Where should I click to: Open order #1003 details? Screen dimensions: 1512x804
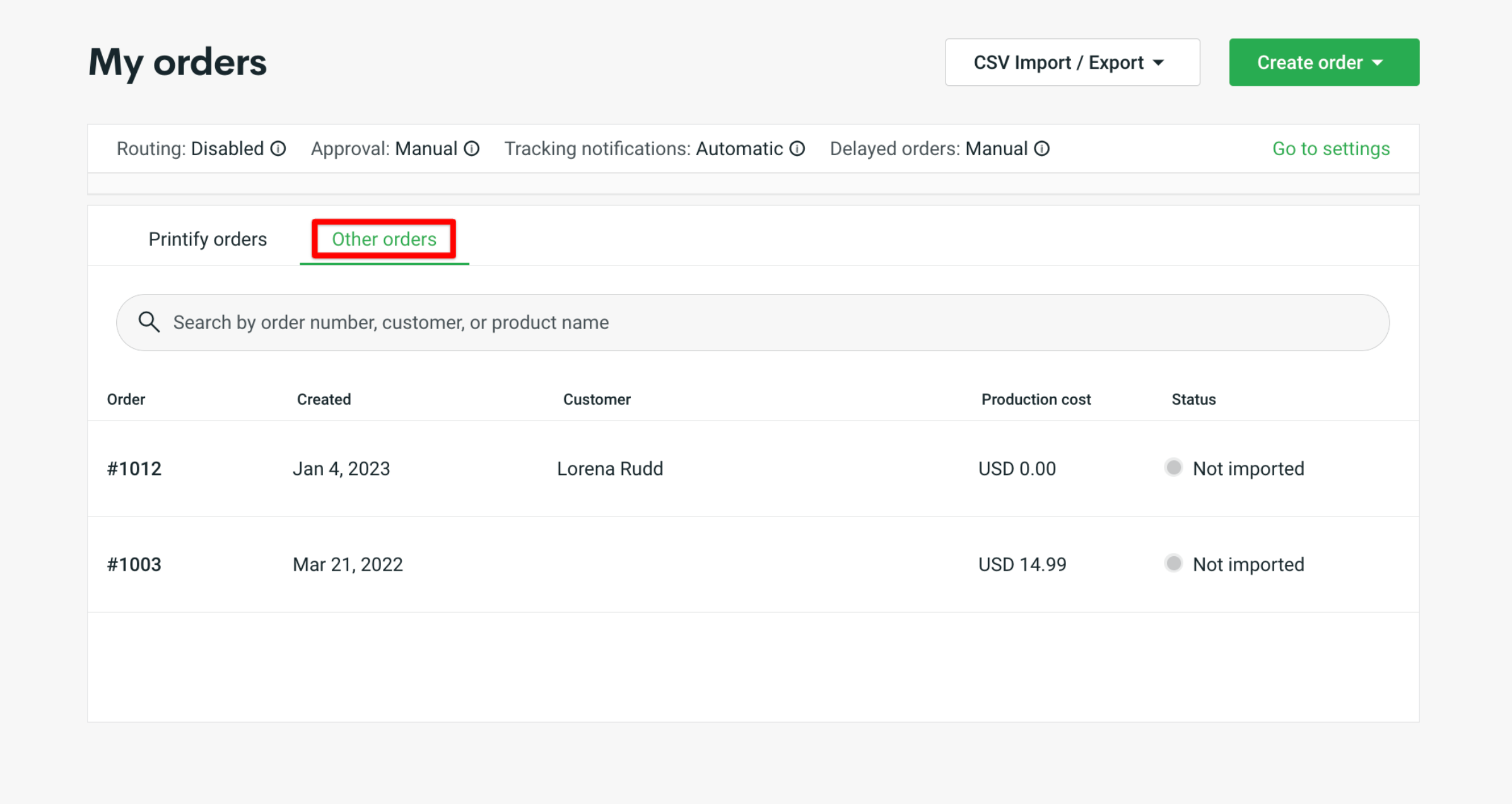pyautogui.click(x=134, y=563)
